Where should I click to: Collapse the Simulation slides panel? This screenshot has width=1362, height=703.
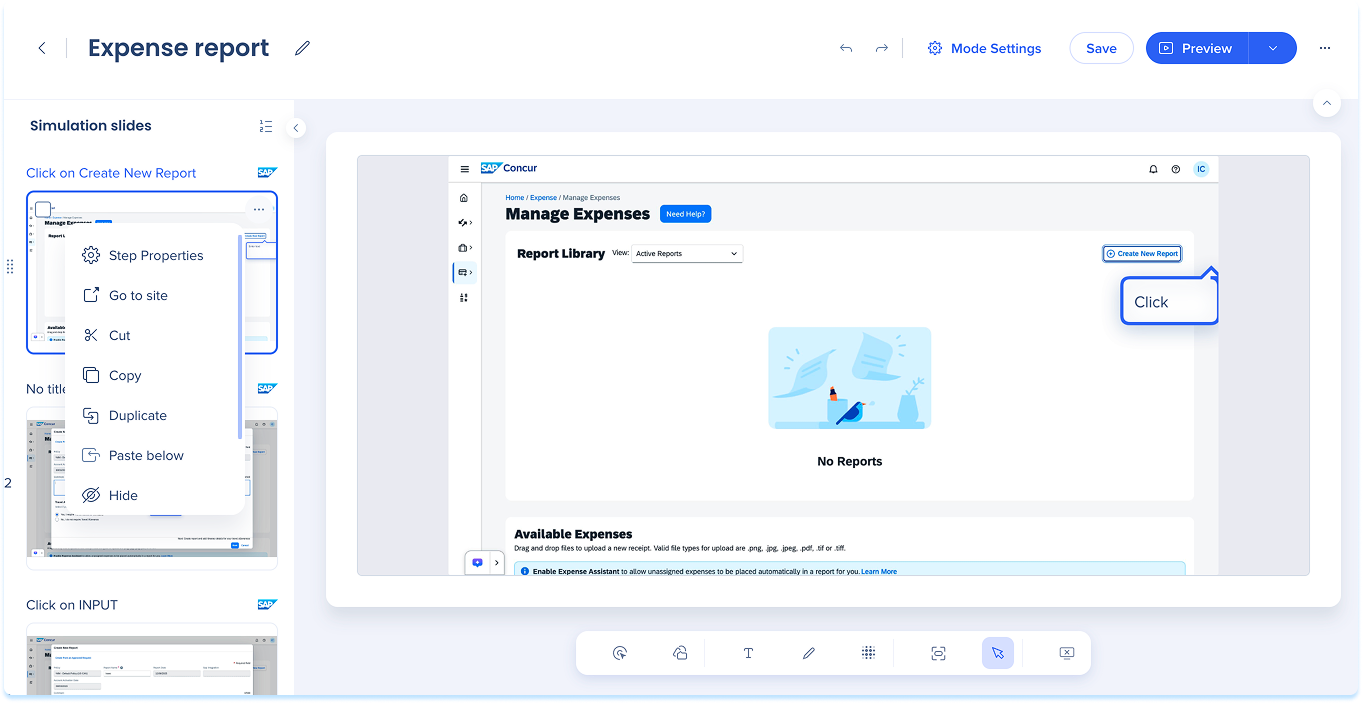tap(296, 128)
